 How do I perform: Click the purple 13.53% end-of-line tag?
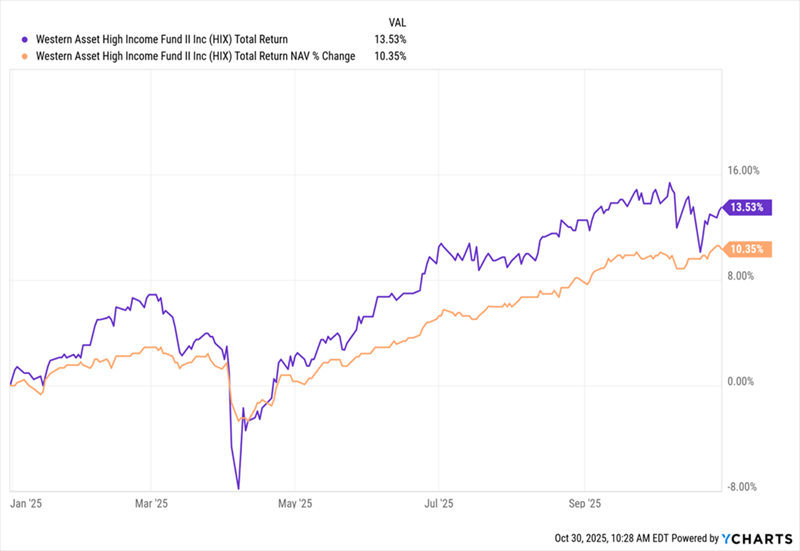pyautogui.click(x=747, y=207)
